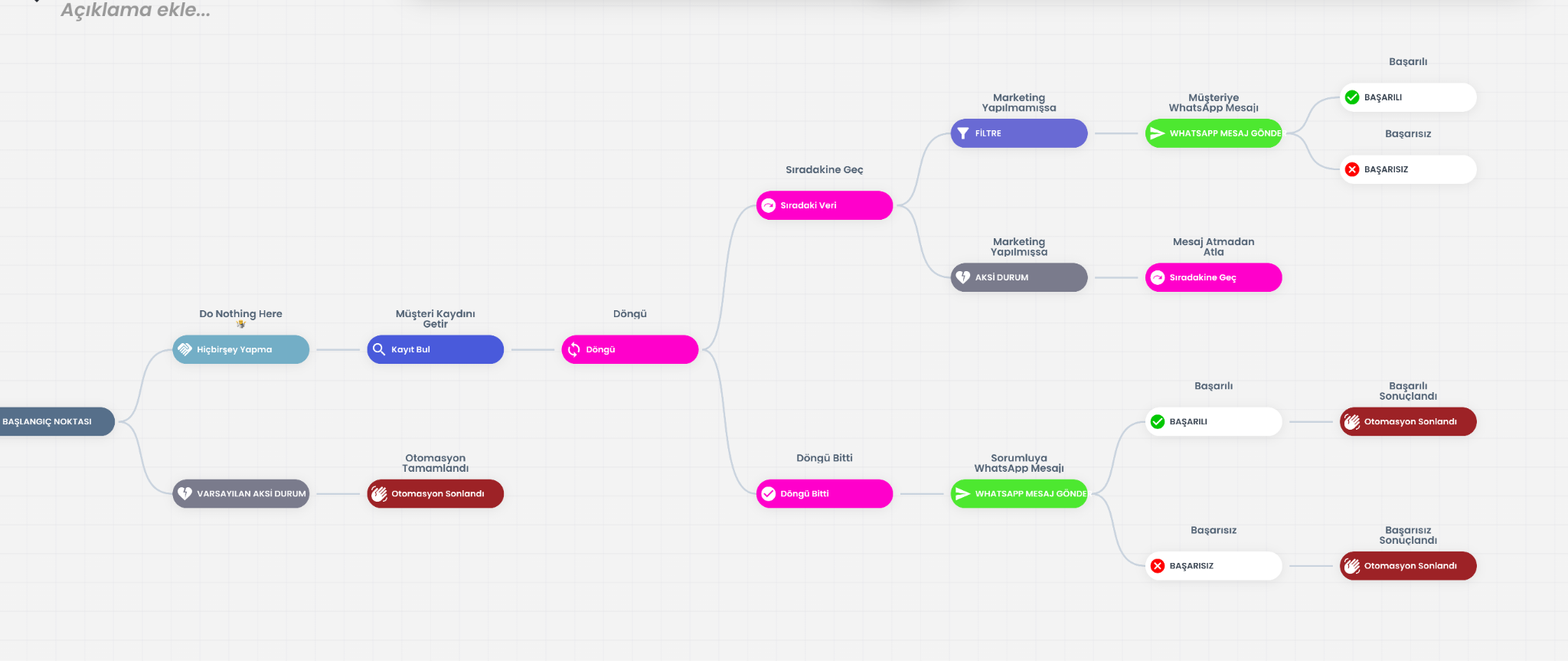Click the send icon on Müşteriye WhatsApp node
This screenshot has height=661, width=1568.
coord(1158,133)
